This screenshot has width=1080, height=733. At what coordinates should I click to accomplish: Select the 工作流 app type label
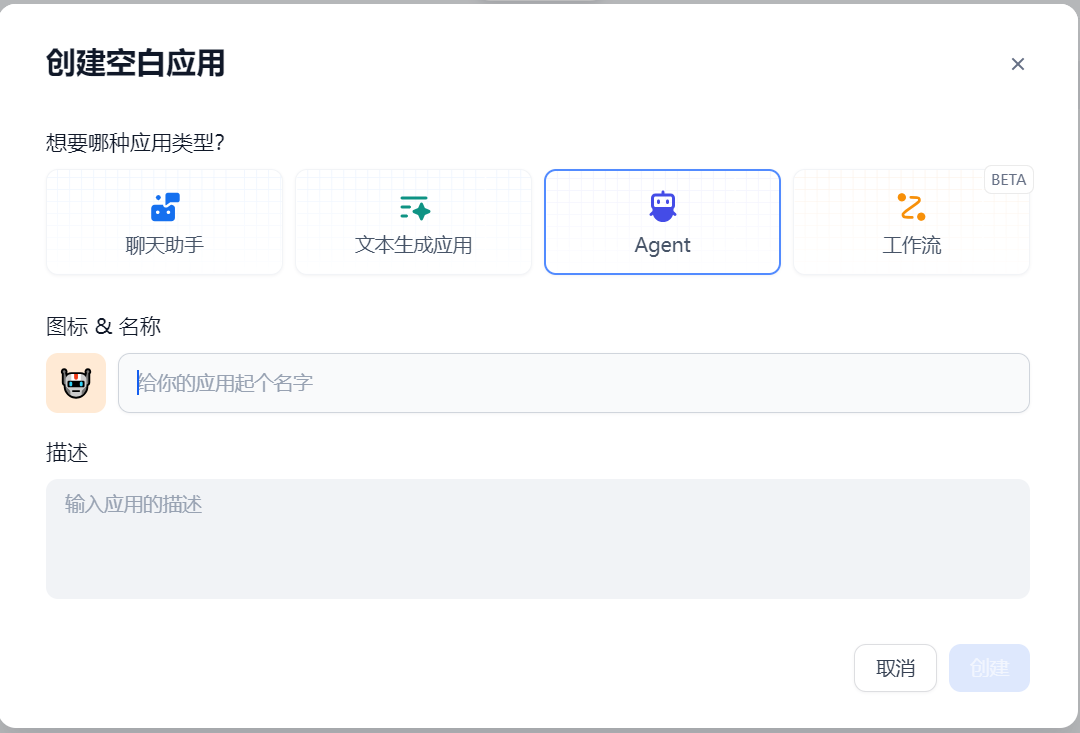911,246
